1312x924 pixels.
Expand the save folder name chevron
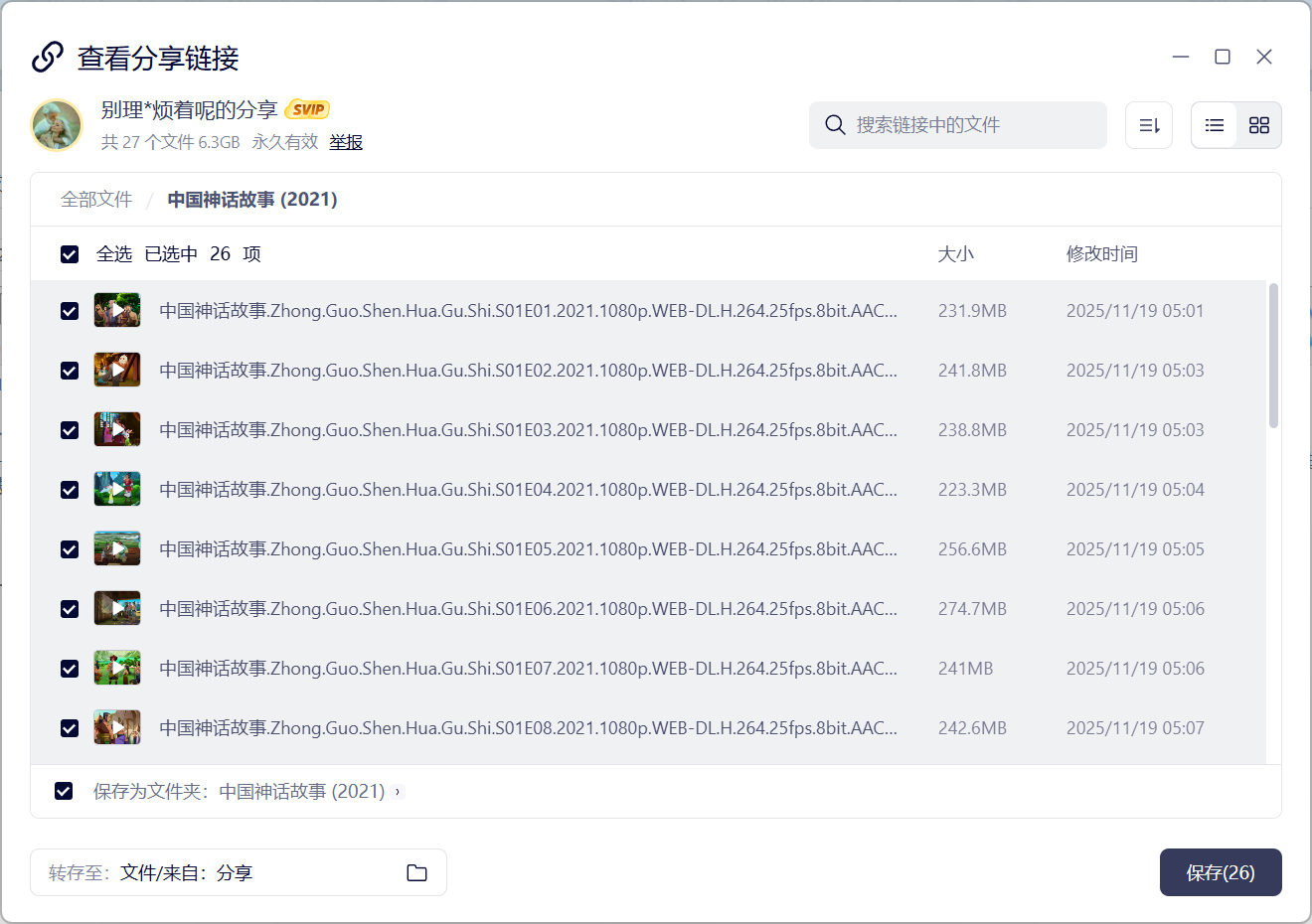point(398,792)
